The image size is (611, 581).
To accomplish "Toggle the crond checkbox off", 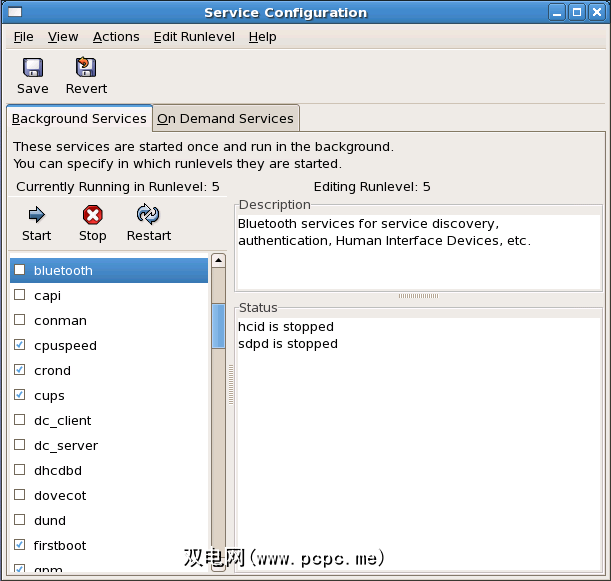I will (20, 370).
